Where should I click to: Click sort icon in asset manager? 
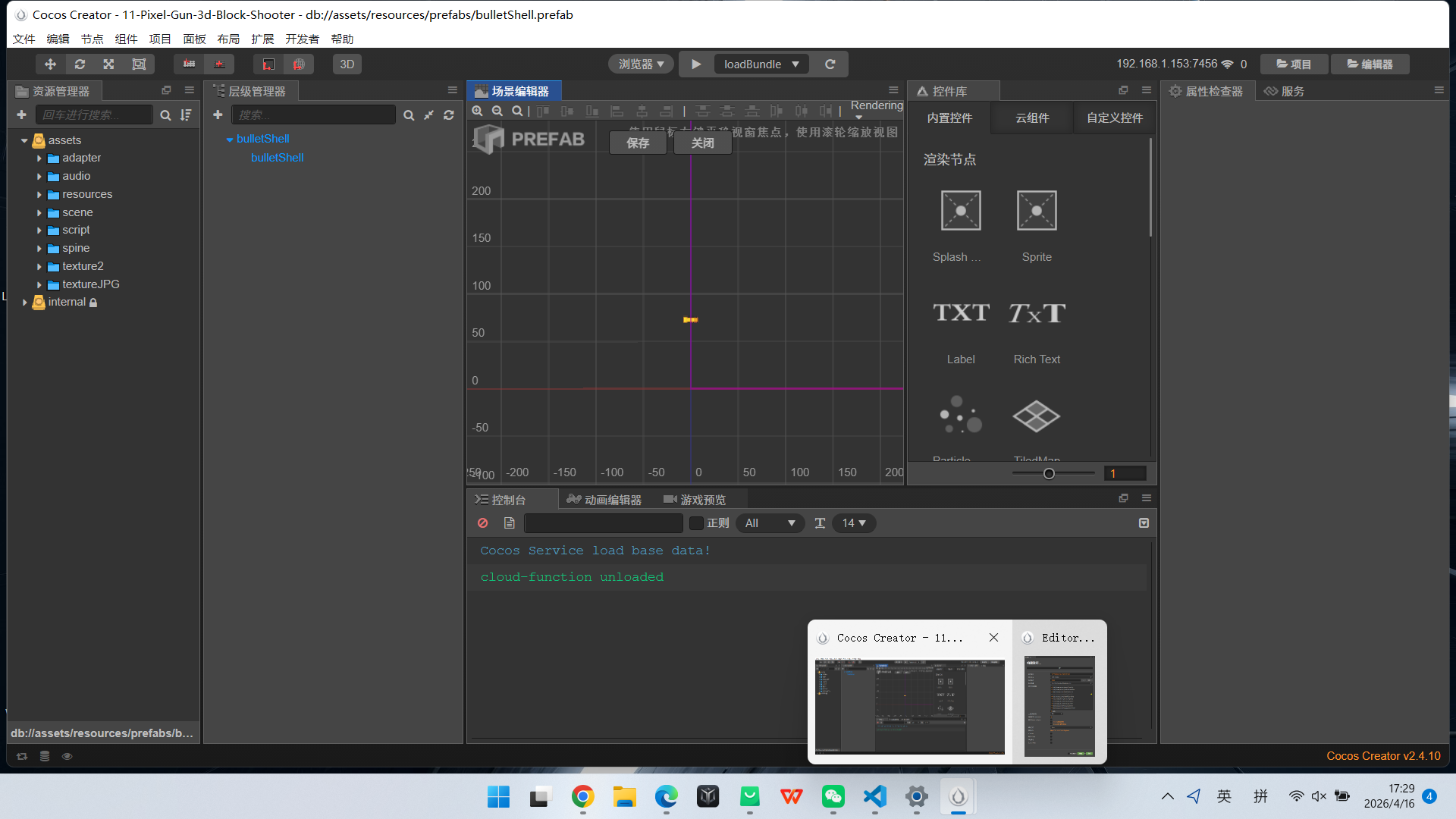pyautogui.click(x=186, y=115)
